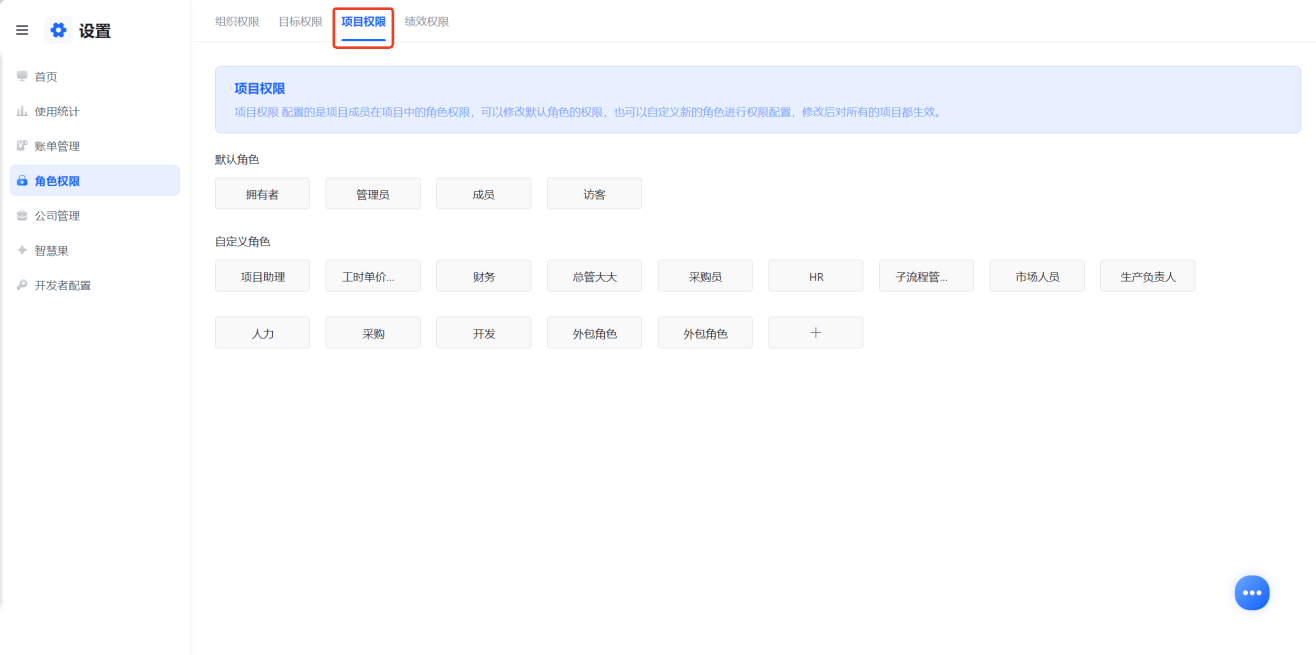This screenshot has width=1316, height=655.
Task: Click the 自定义角色 section label
Action: coord(243,242)
